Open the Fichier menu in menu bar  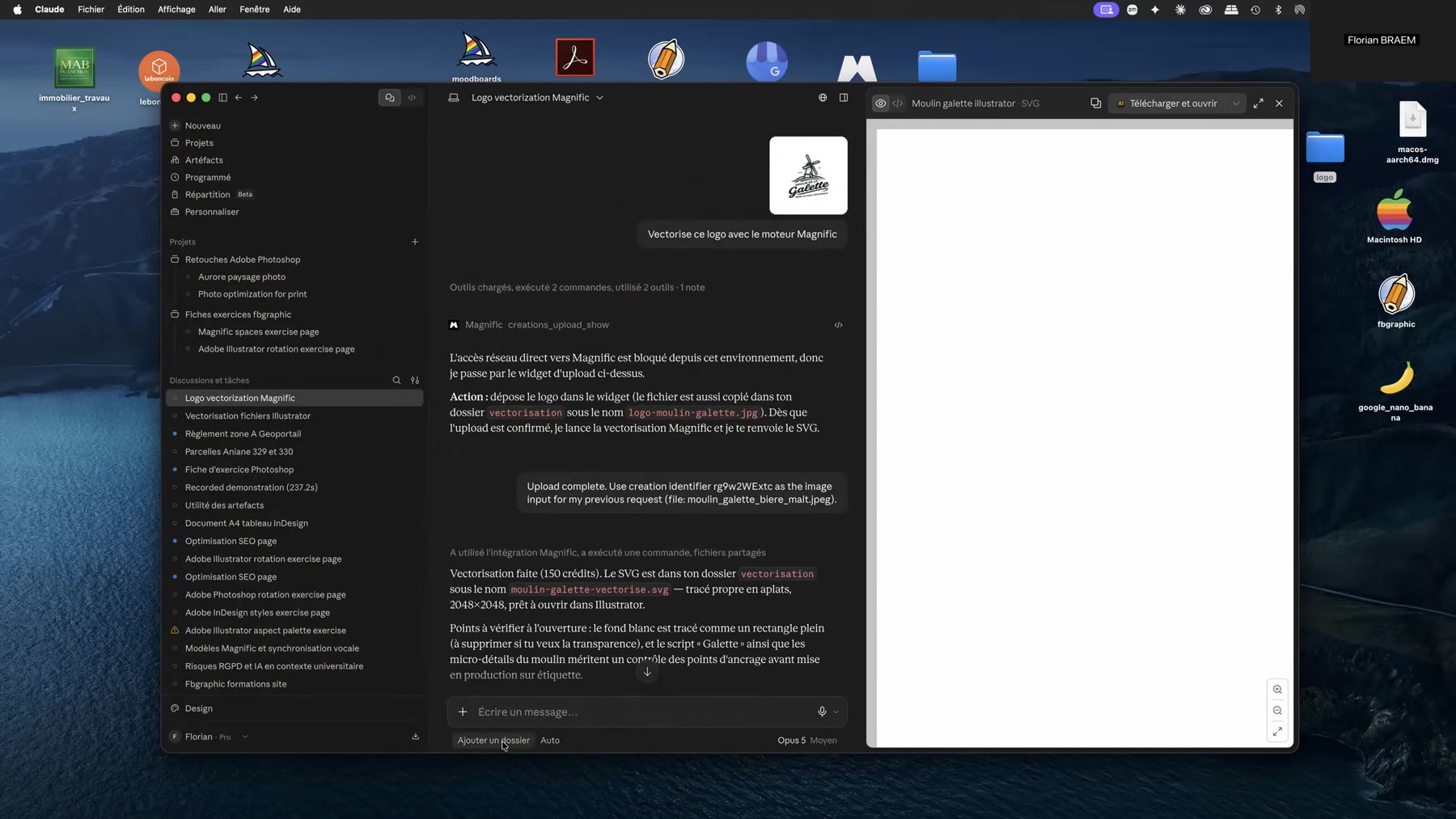[91, 10]
